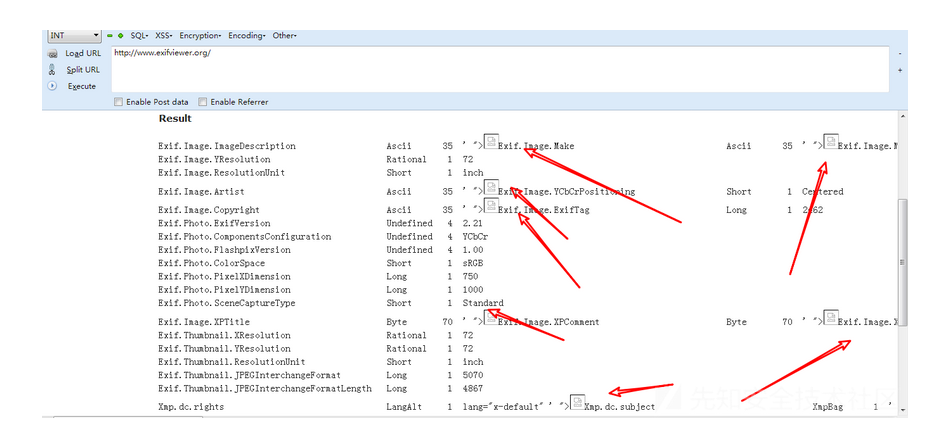Open the SQL dropdown menu
936x432 pixels.
139,36
